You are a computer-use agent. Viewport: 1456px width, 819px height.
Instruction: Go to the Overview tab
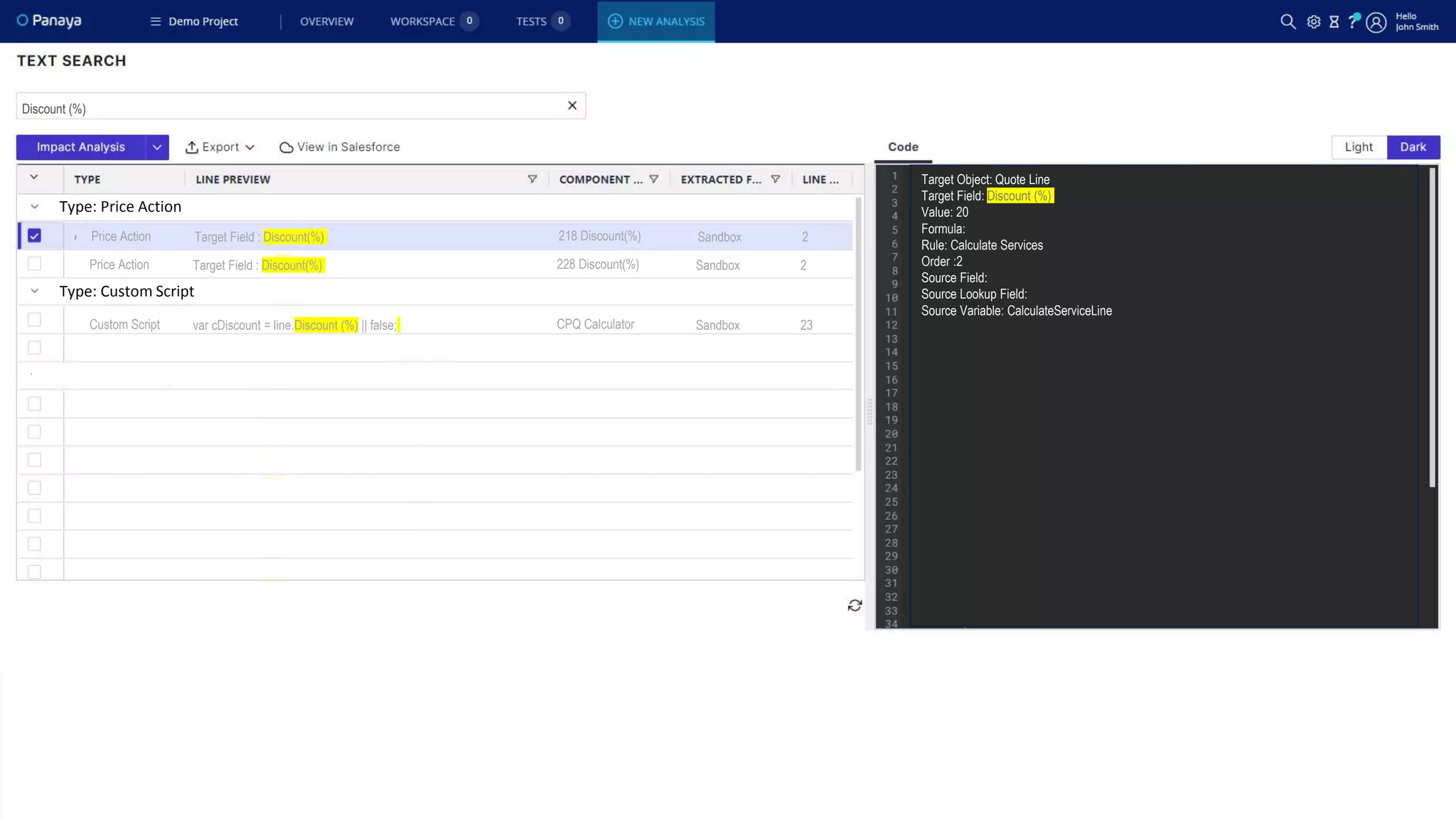pyautogui.click(x=326, y=21)
